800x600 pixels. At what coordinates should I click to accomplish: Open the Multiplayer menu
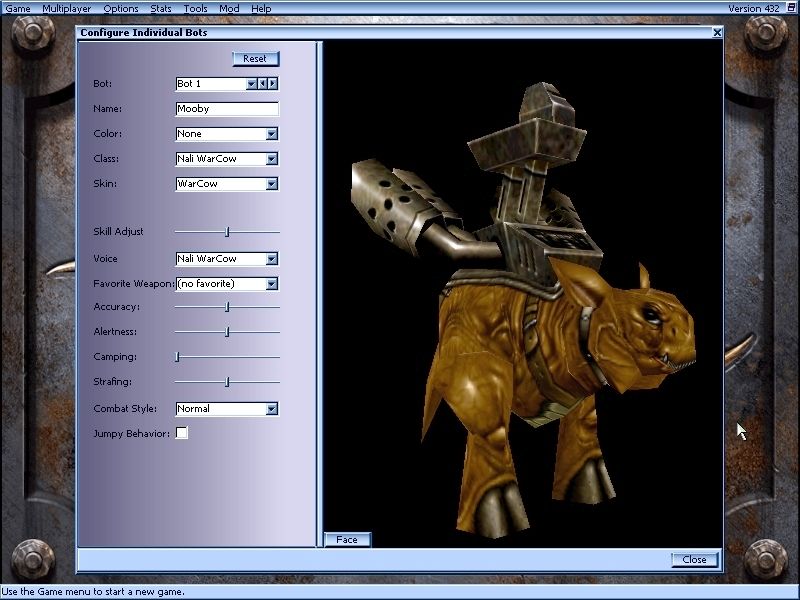point(66,8)
